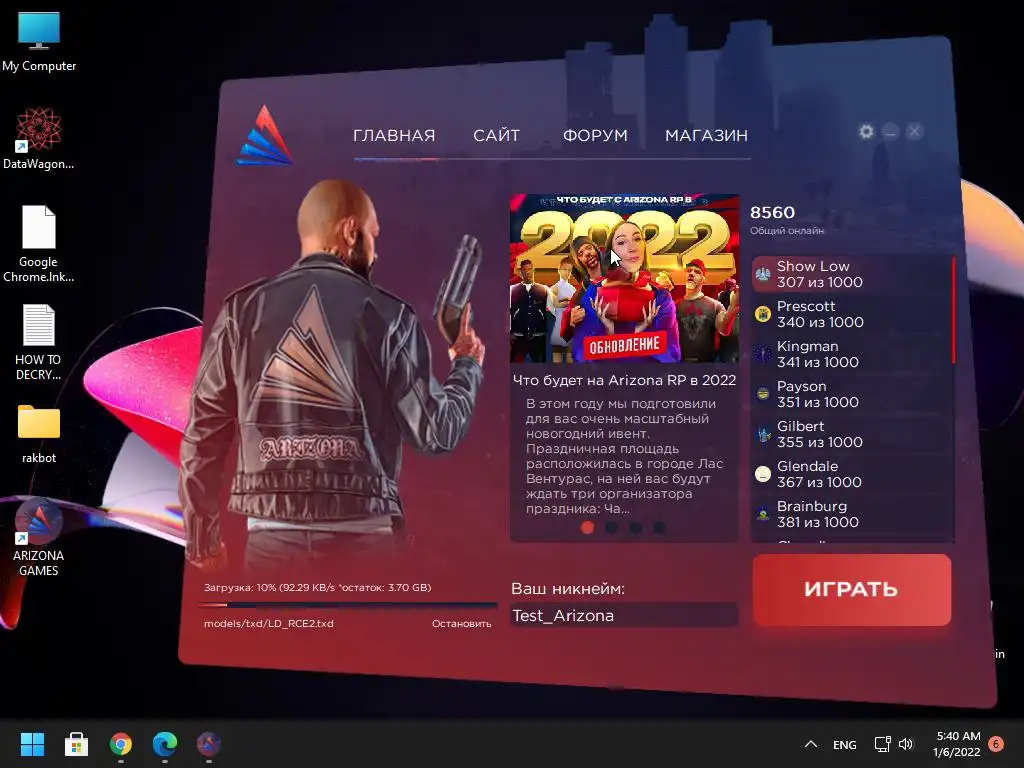Open the МАГАЗИН tab
Screen dimensions: 1024x768
click(707, 135)
